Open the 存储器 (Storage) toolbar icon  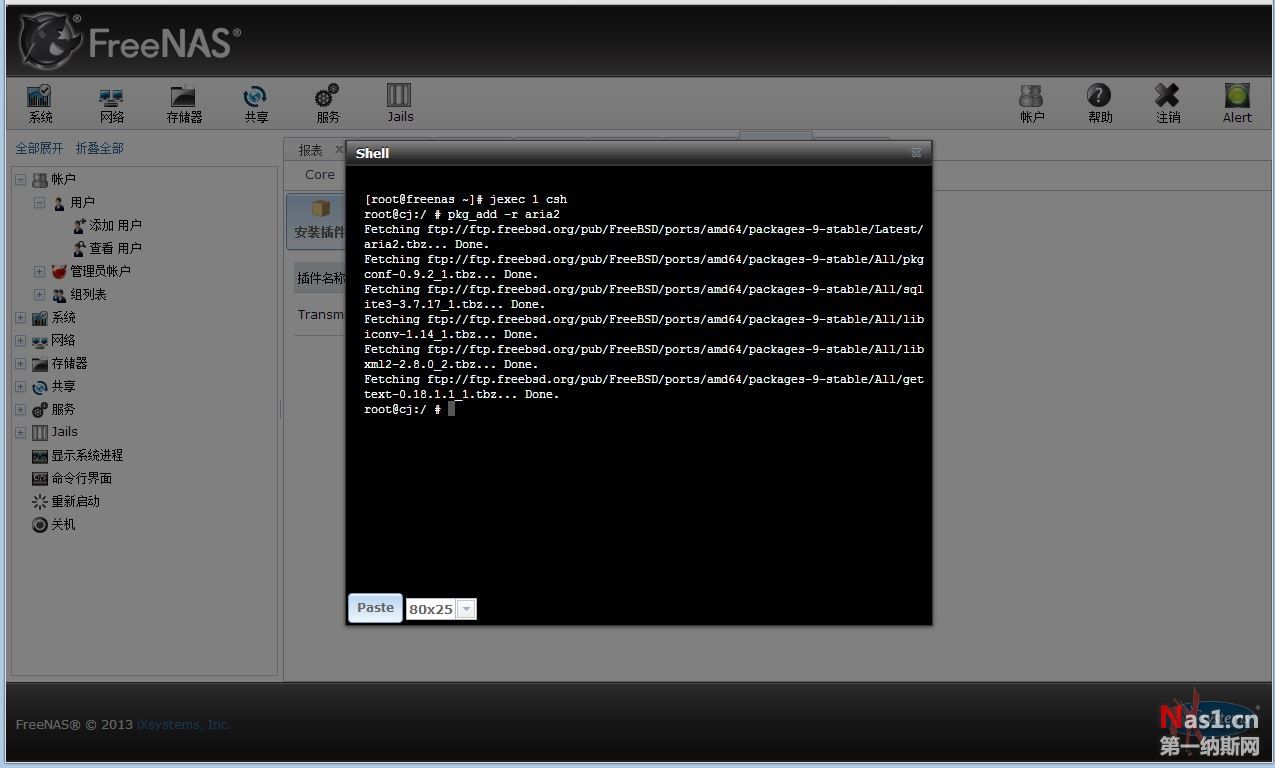184,104
